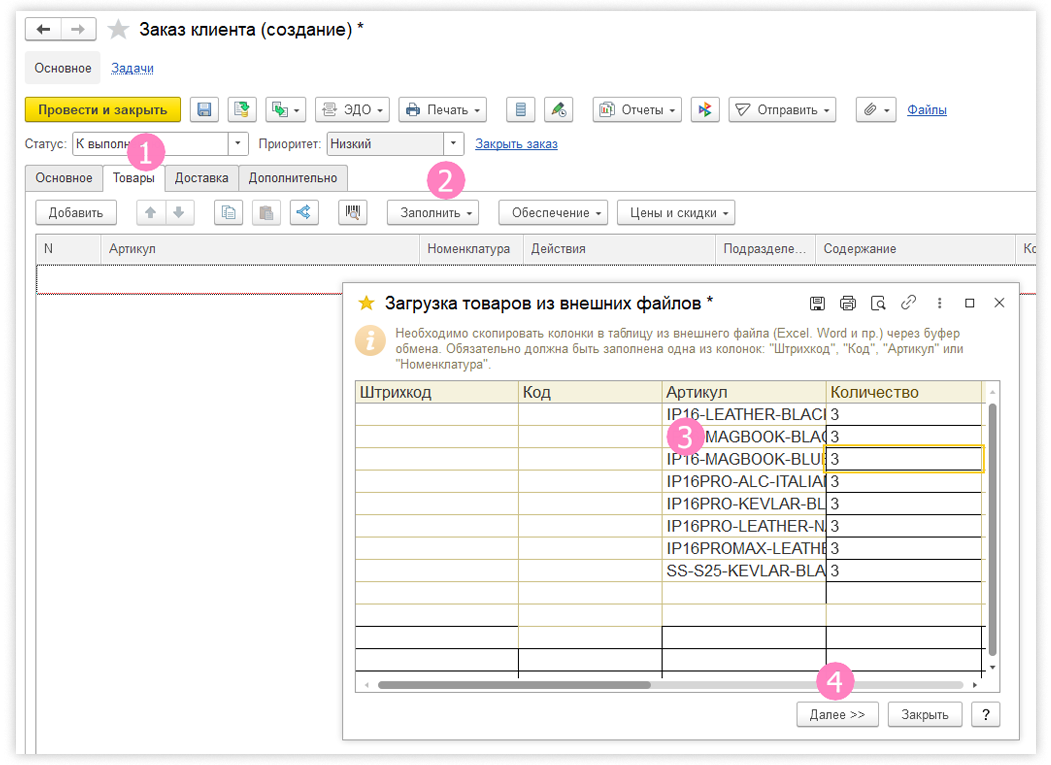The image size is (1051, 765).
Task: Click the print preview icon in the dialog
Action: click(x=878, y=303)
